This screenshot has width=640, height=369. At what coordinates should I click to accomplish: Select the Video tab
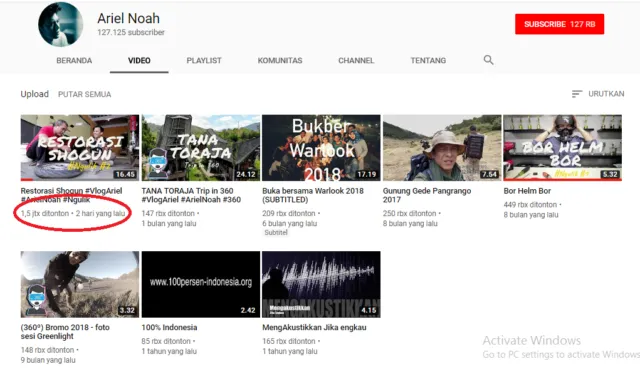pyautogui.click(x=139, y=60)
